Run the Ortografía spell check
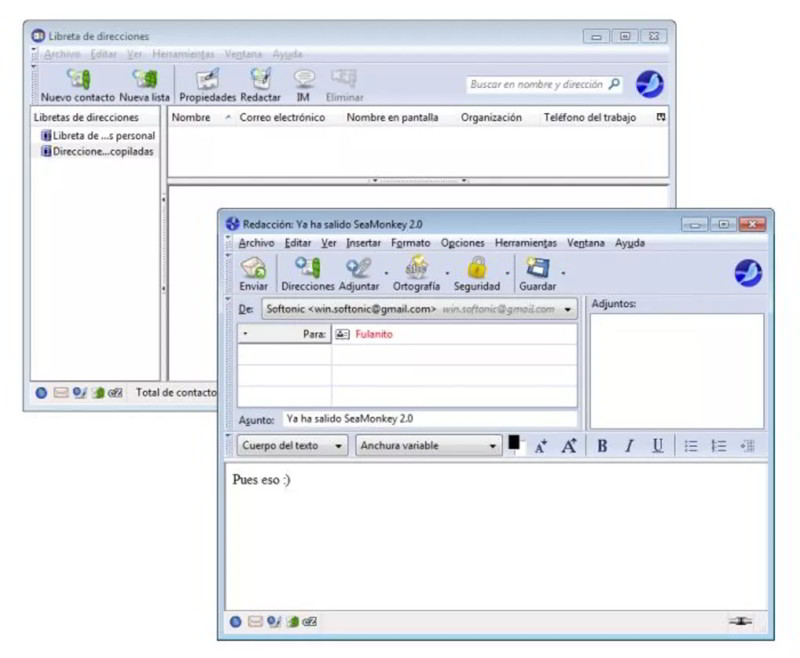 point(416,268)
